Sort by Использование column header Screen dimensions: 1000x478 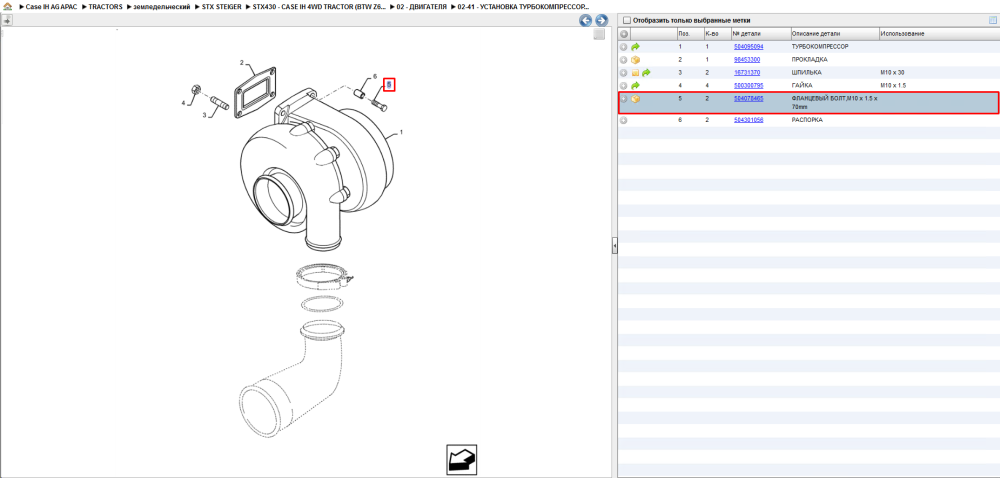939,34
